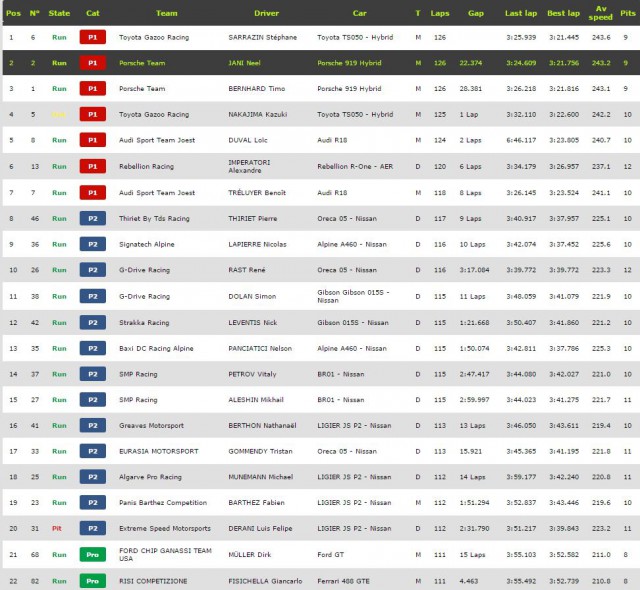Sort by Last lap column header

tap(521, 13)
